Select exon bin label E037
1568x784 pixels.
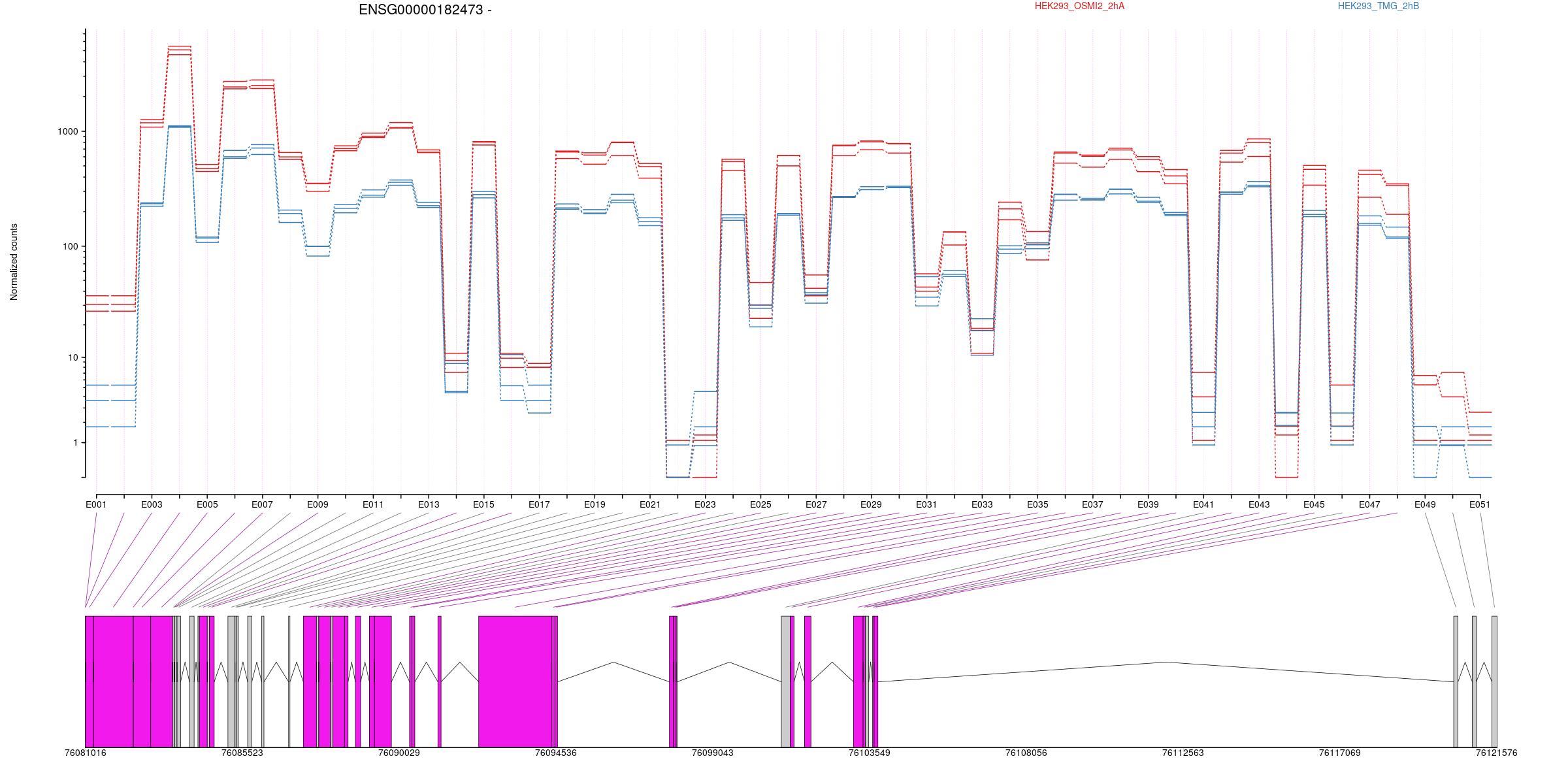pyautogui.click(x=1092, y=504)
